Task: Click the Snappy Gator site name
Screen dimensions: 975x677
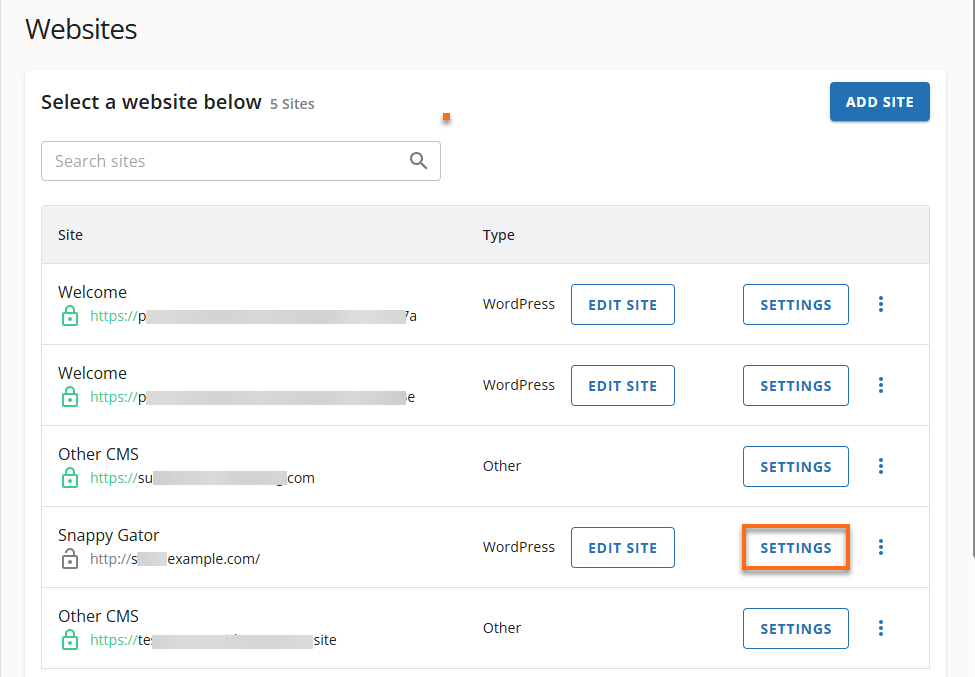Action: coord(109,535)
